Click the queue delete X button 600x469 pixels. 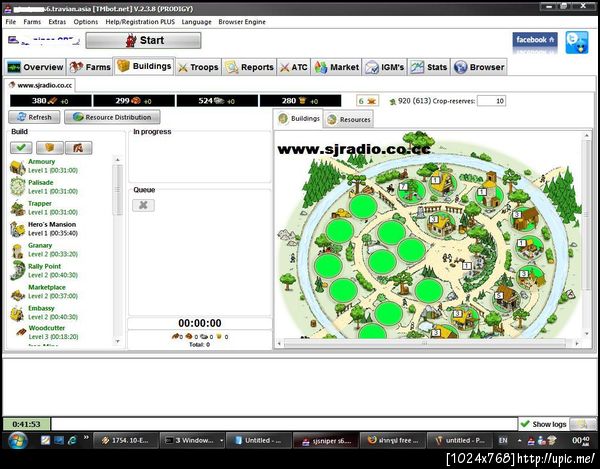coord(143,205)
